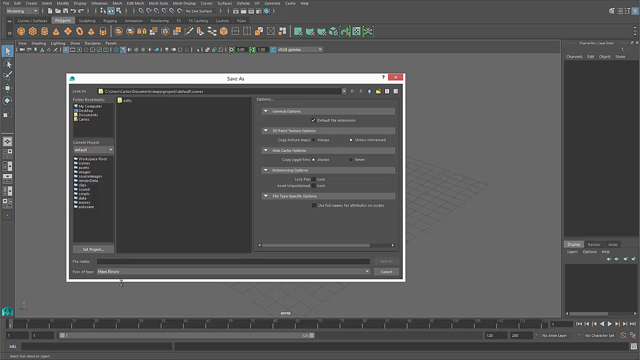The image size is (640, 360).
Task: Switch Save As file view to list mode
Action: [387, 91]
